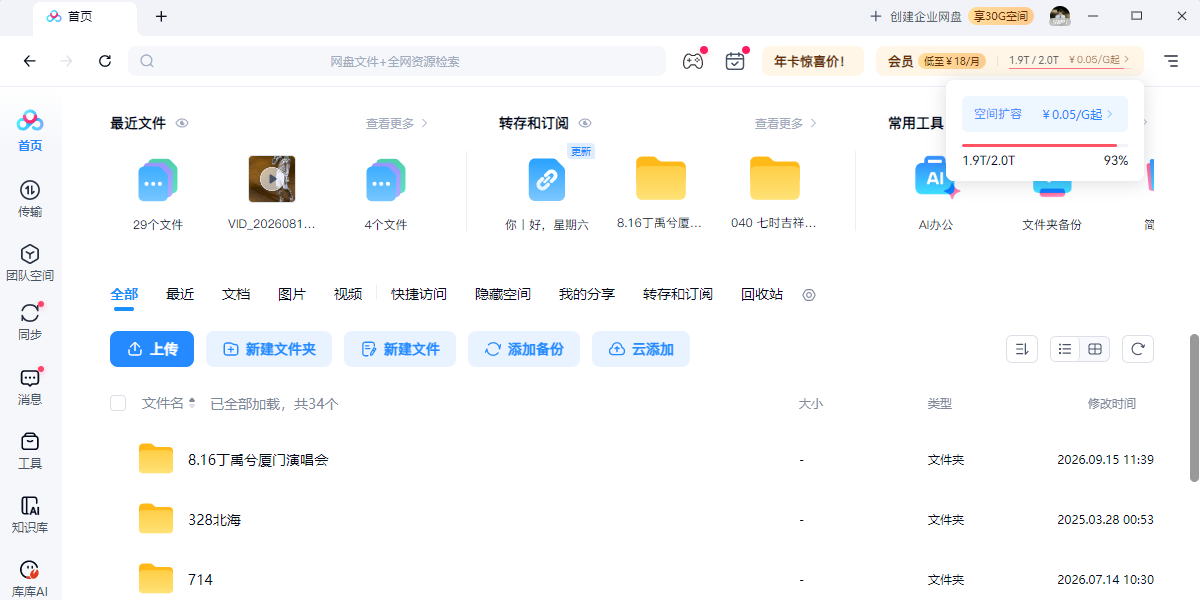Image resolution: width=1200 pixels, height=600 pixels.
Task: Open the VID_2026081... video thumbnail
Action: [272, 179]
